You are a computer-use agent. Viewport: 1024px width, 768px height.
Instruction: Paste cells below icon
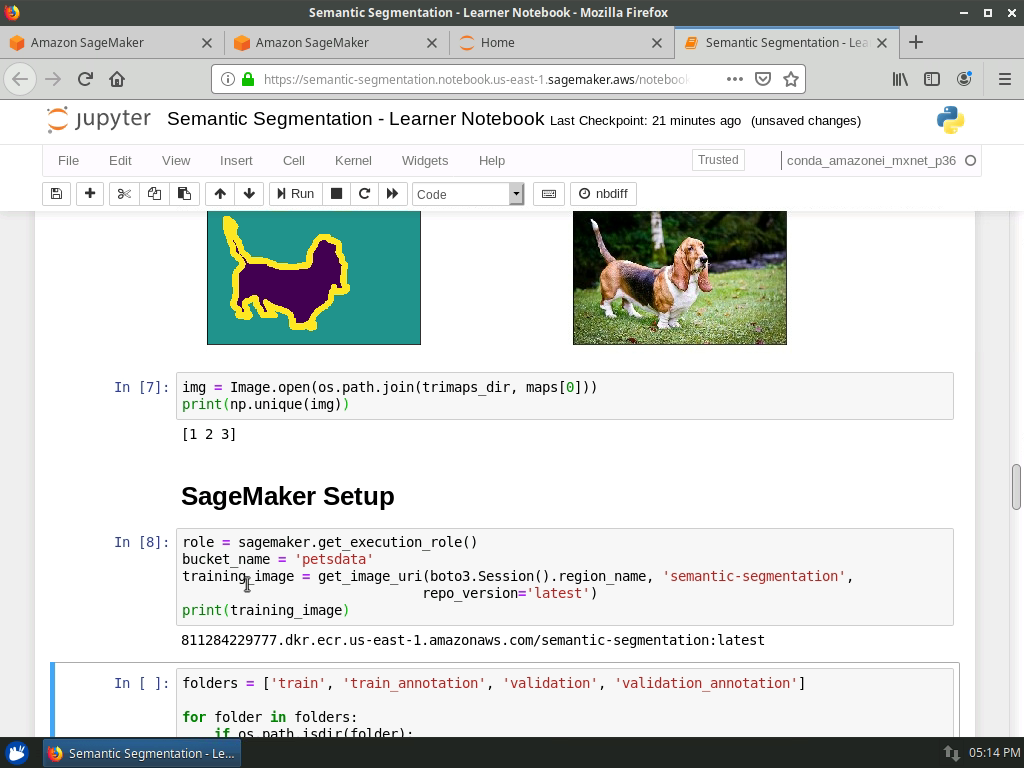184,194
